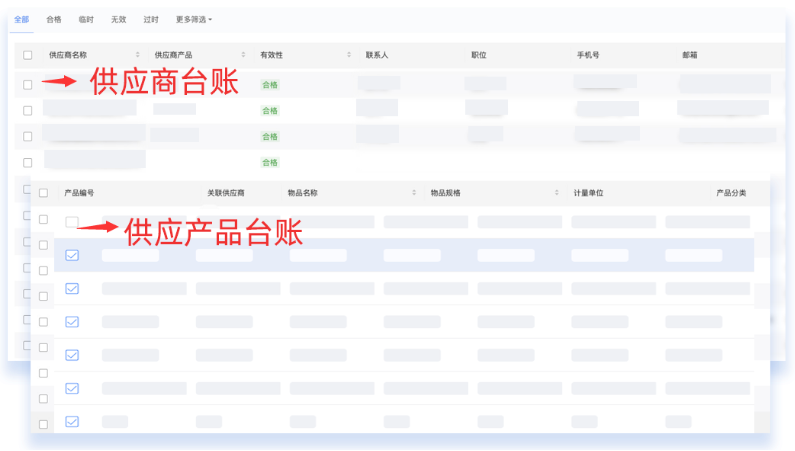
Task: Tick the product table select-all header checkbox
Action: click(x=44, y=193)
